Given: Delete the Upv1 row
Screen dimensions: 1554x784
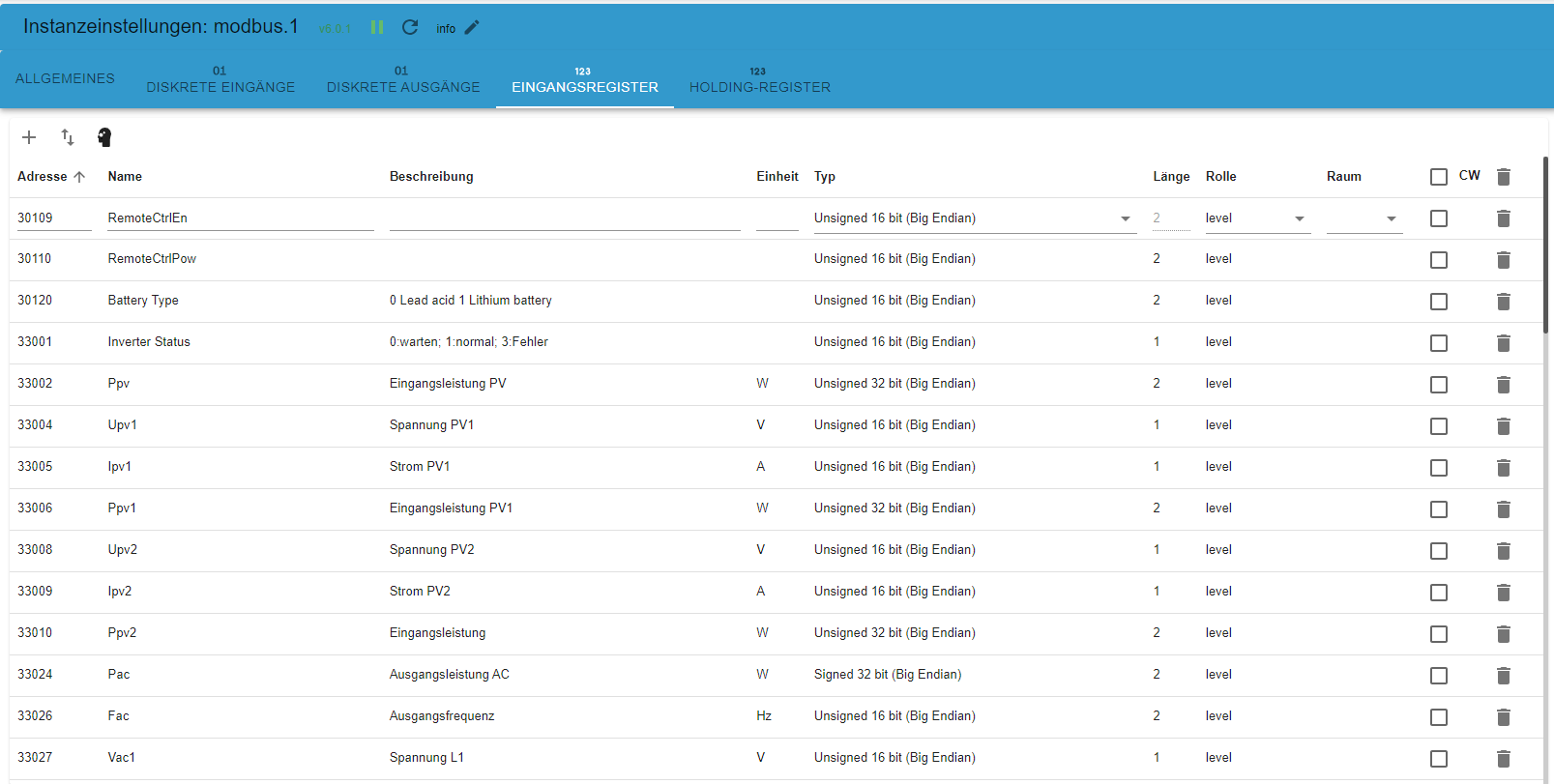Looking at the screenshot, I should tap(1504, 426).
